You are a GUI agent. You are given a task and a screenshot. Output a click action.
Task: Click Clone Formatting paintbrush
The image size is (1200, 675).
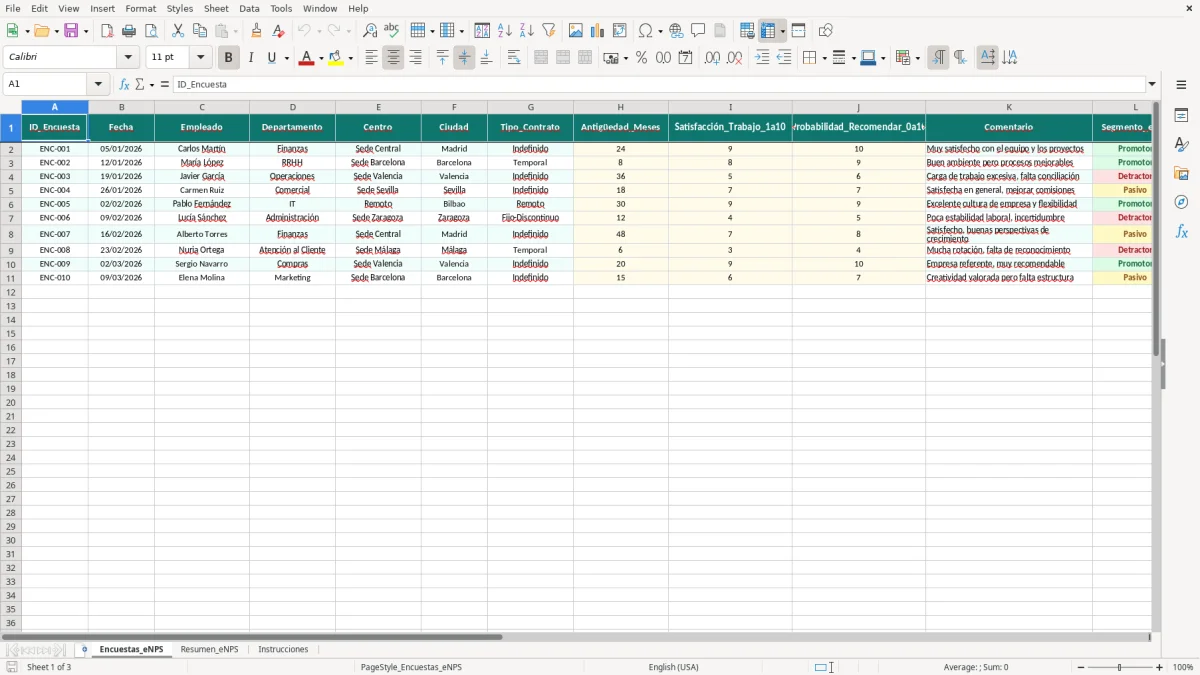pos(257,31)
